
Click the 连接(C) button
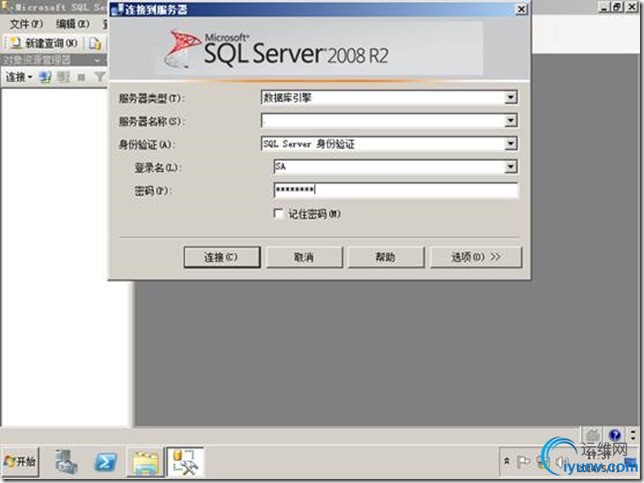tap(222, 257)
